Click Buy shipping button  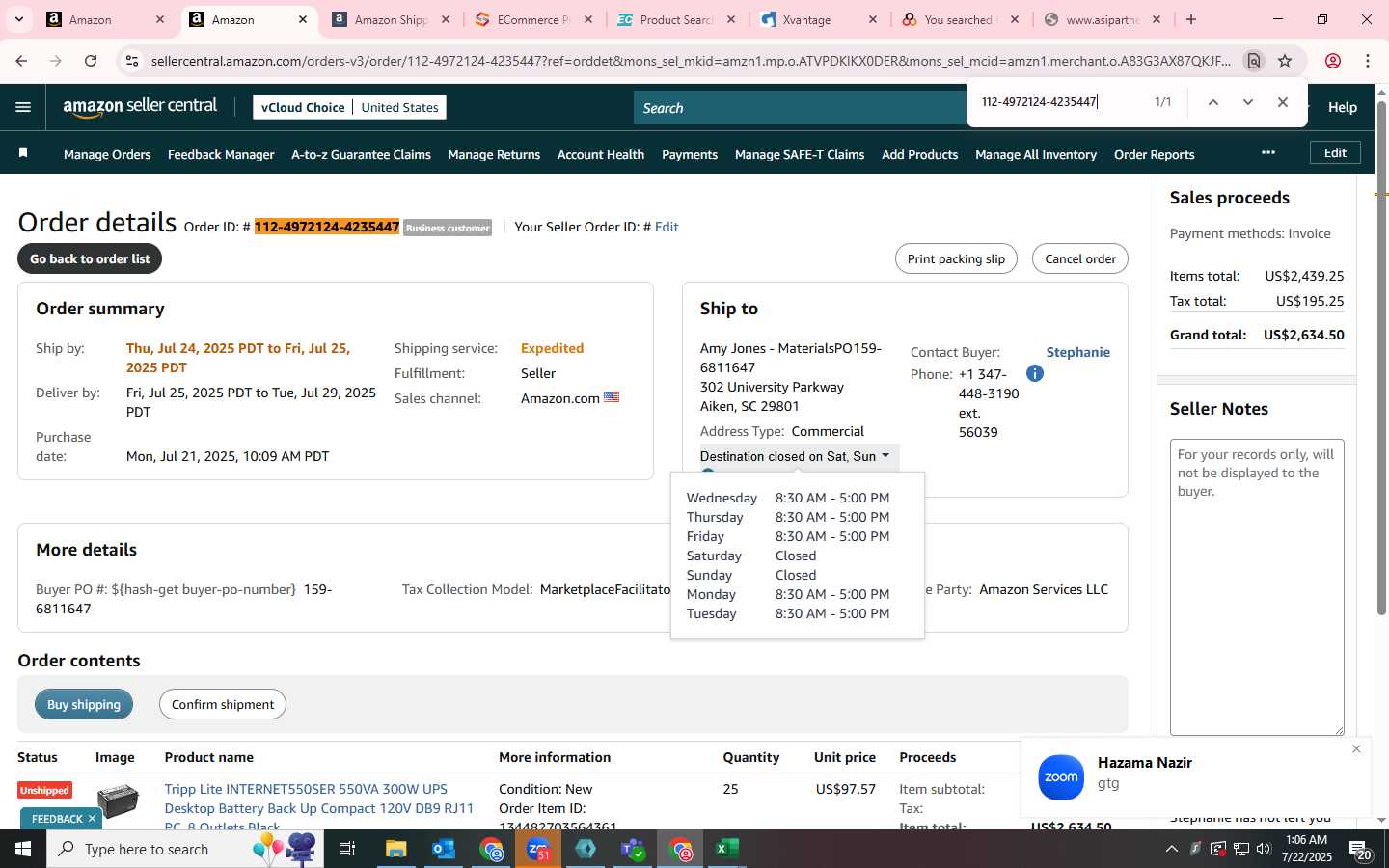[x=84, y=704]
